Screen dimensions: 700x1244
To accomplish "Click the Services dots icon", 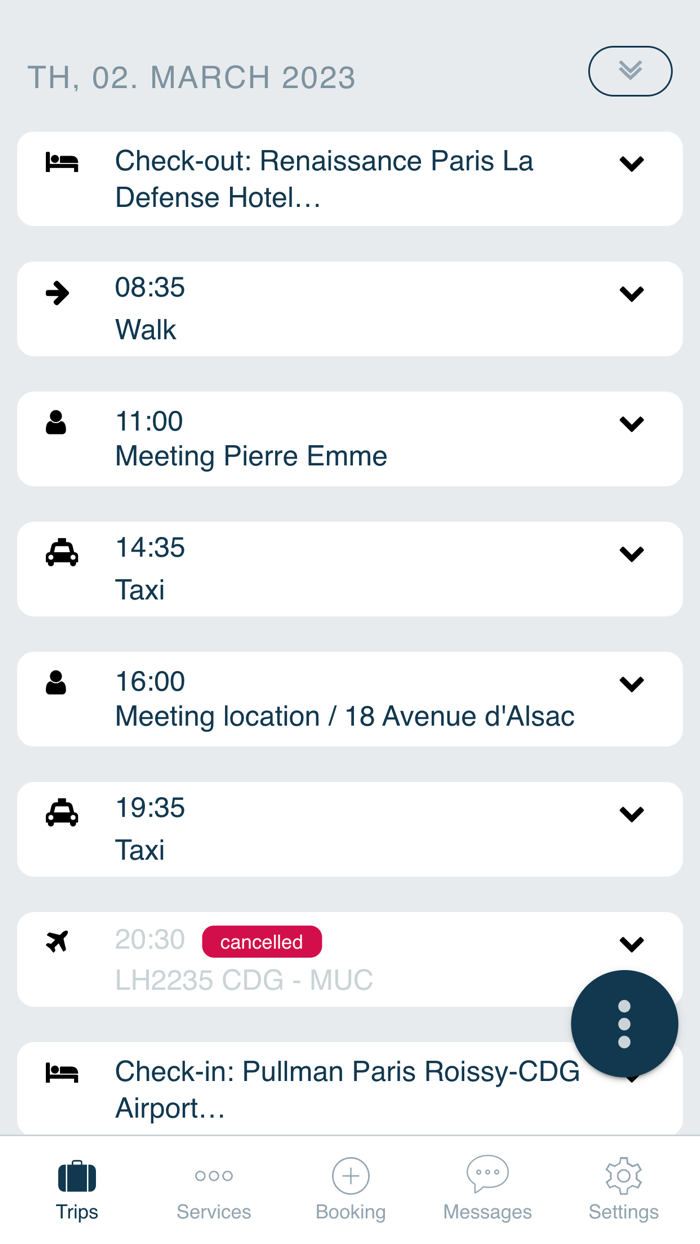I will pyautogui.click(x=213, y=1175).
